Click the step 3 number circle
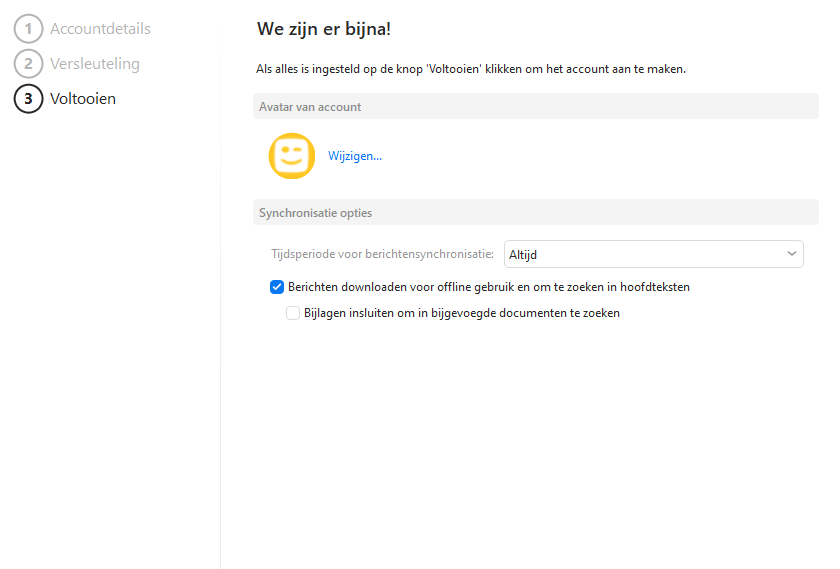This screenshot has width=840, height=569. 28,99
